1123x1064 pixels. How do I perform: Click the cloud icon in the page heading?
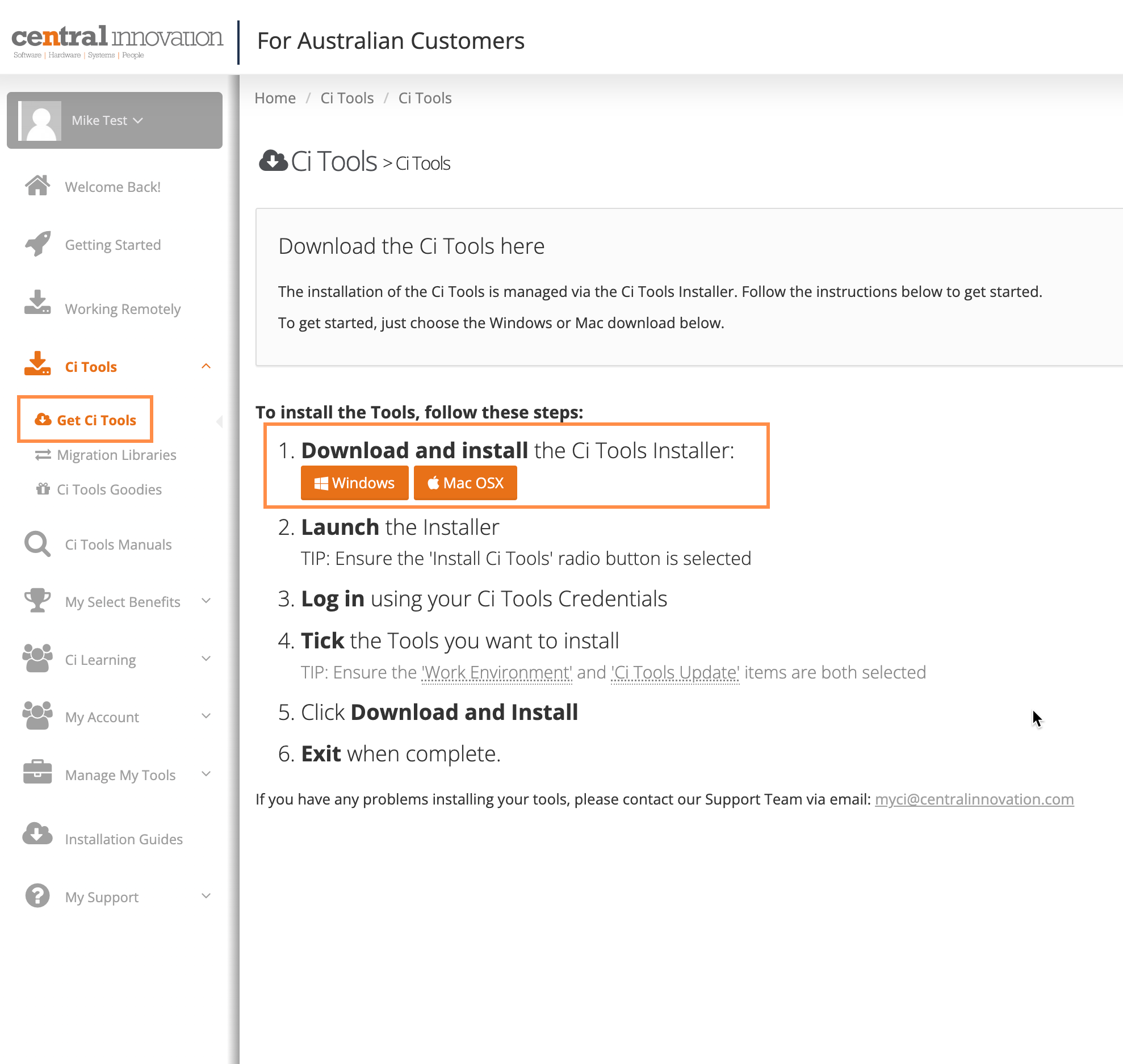click(273, 161)
